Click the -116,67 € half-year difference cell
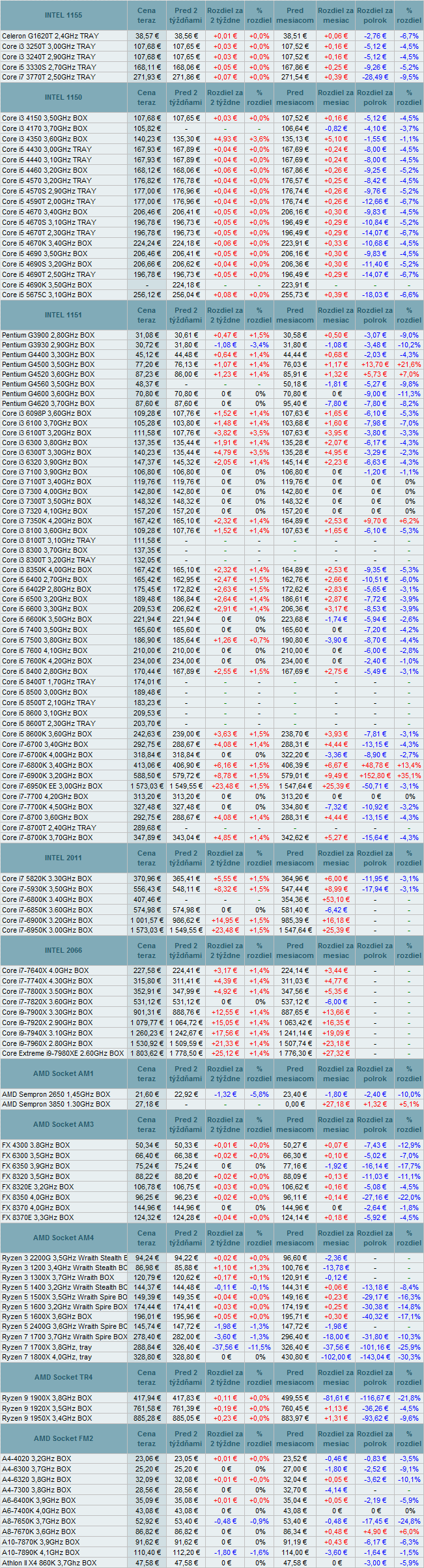This screenshot has height=1568, width=424. 375,1398
